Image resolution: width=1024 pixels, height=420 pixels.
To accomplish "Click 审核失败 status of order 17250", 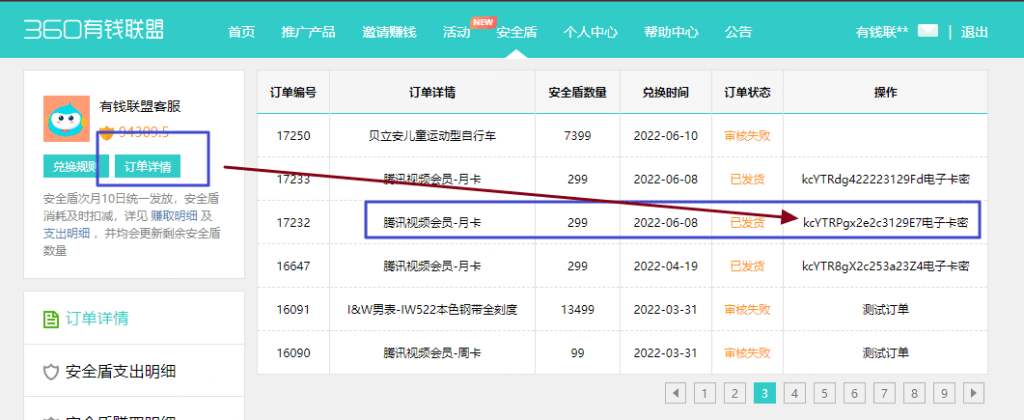I will 747,136.
